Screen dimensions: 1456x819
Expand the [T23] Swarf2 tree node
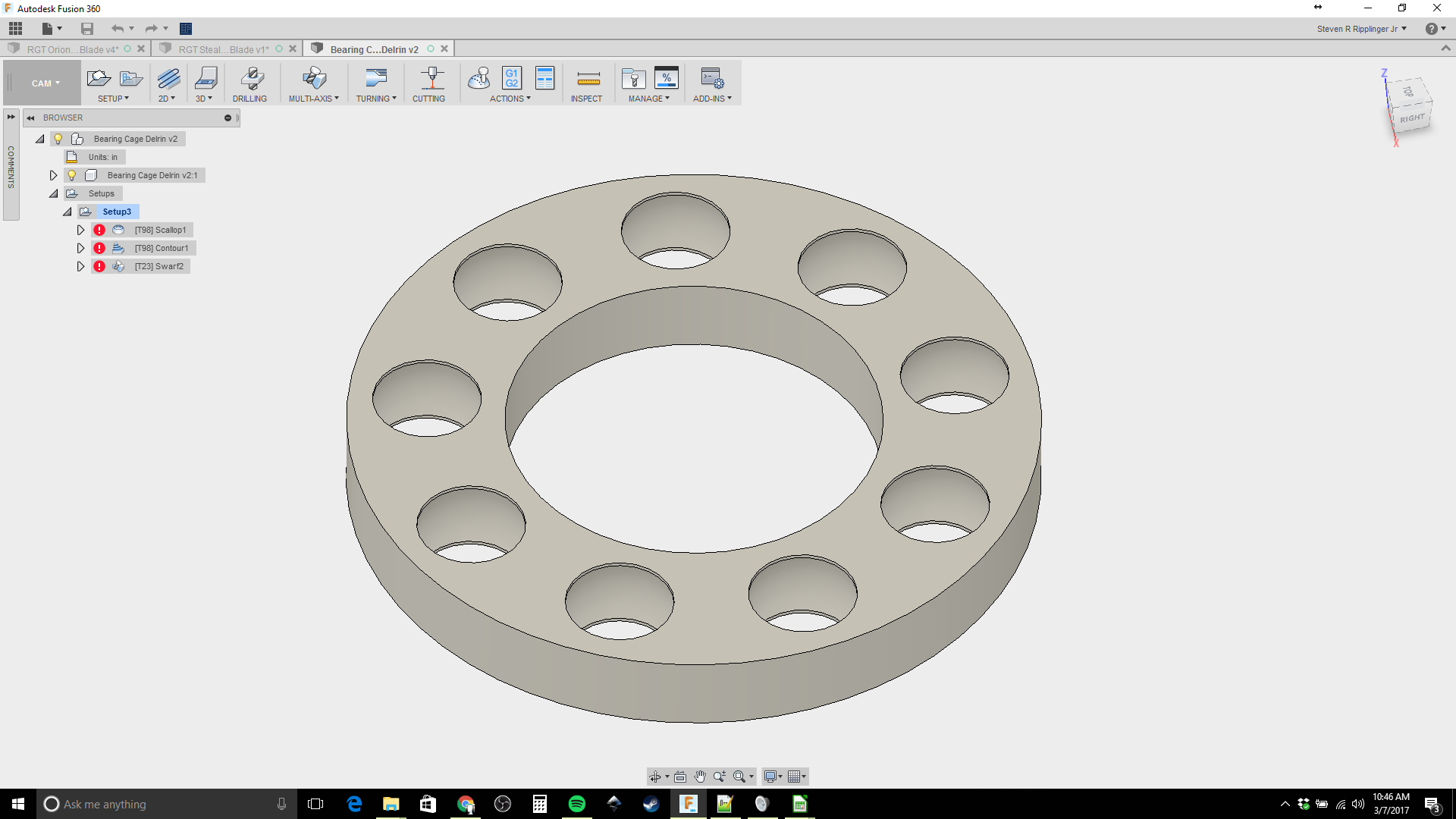coord(80,266)
